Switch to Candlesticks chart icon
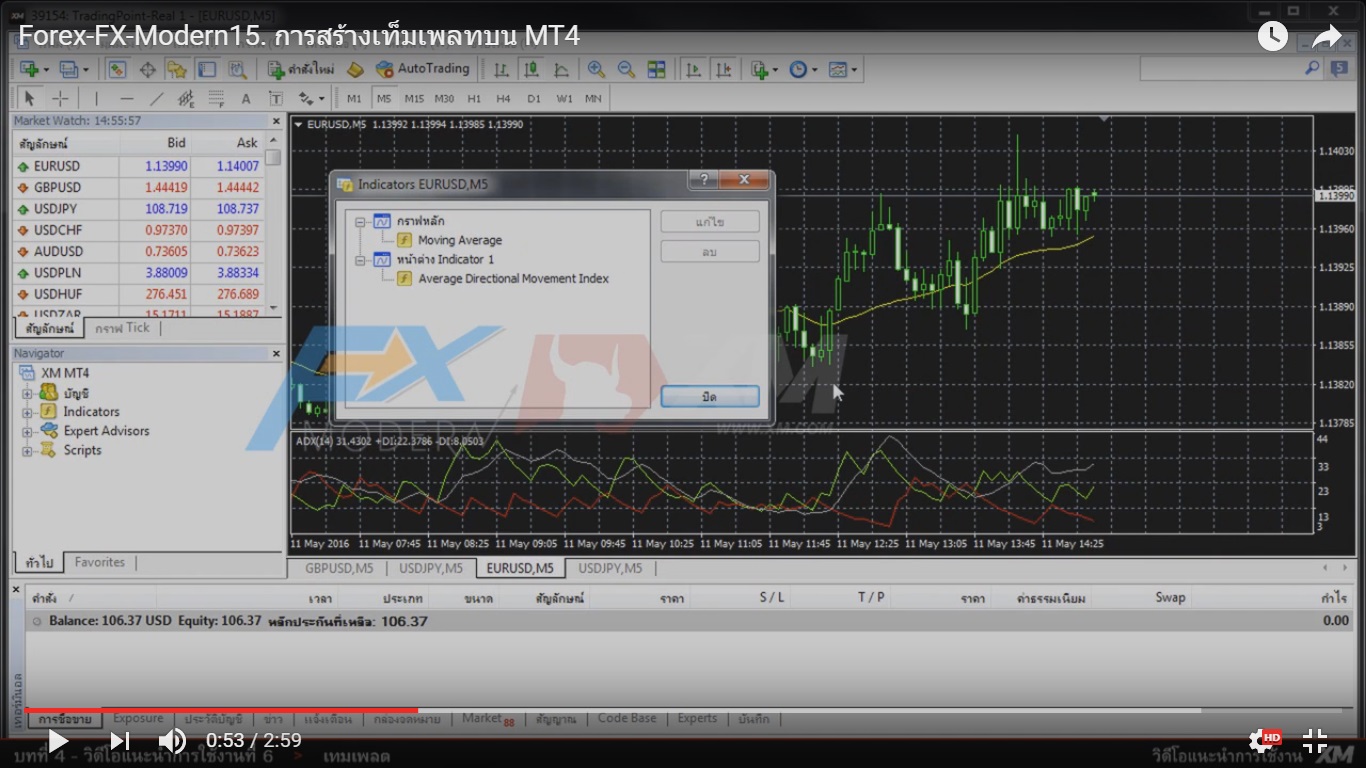 [531, 69]
